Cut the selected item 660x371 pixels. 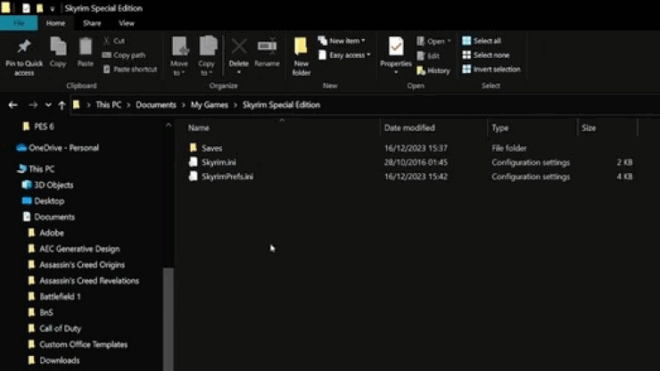point(114,41)
